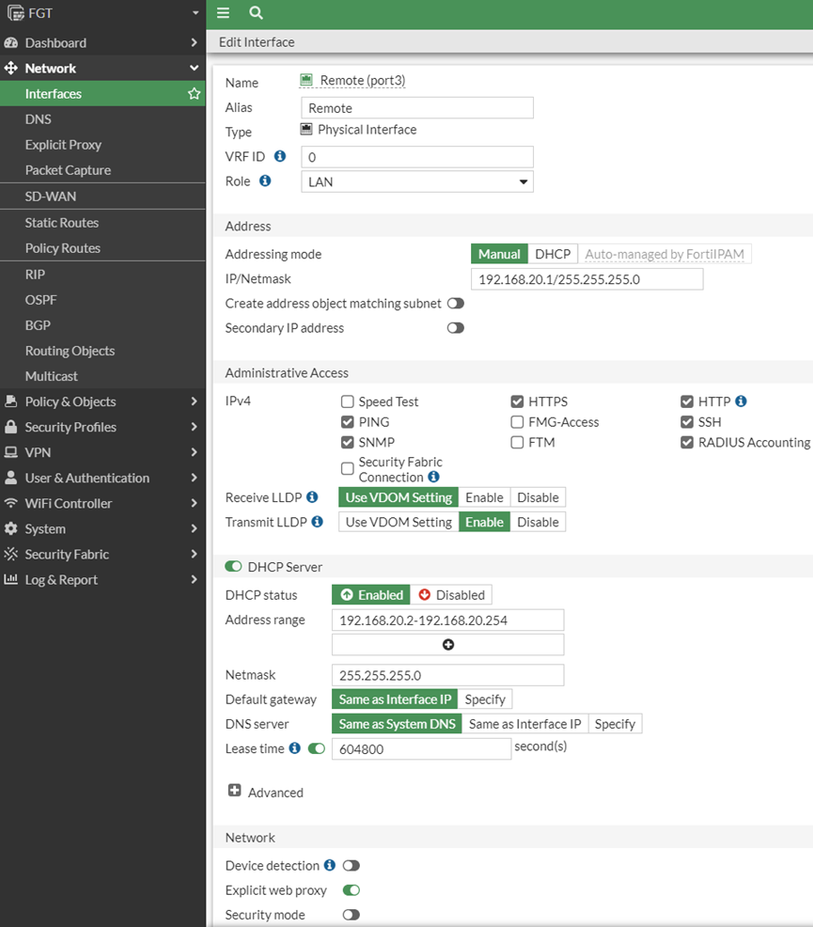Click the info icon beside HTTP
The image size is (813, 927).
[741, 402]
